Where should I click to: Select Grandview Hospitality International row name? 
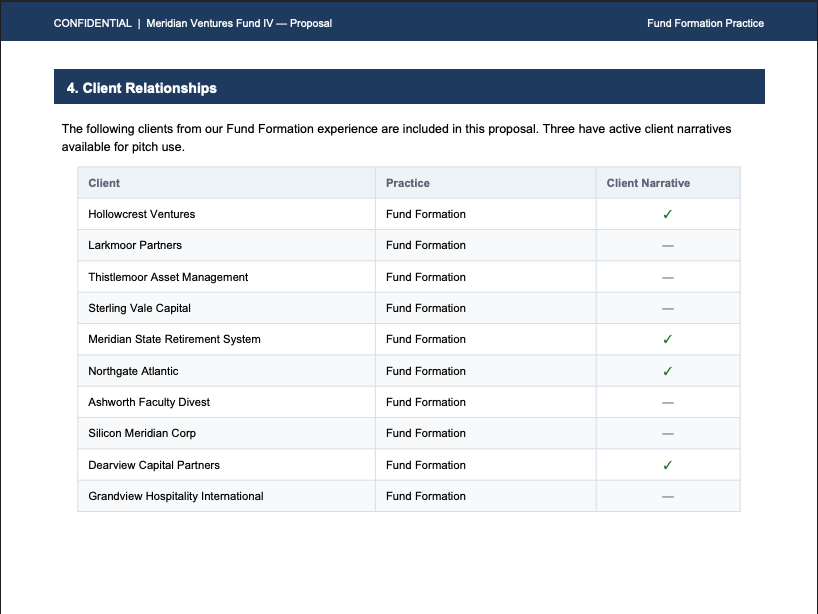(176, 496)
